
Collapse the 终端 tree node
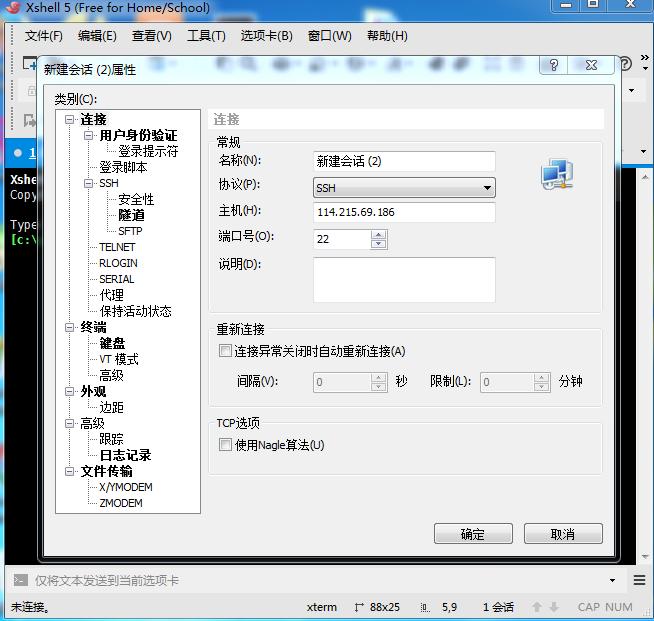pos(69,327)
